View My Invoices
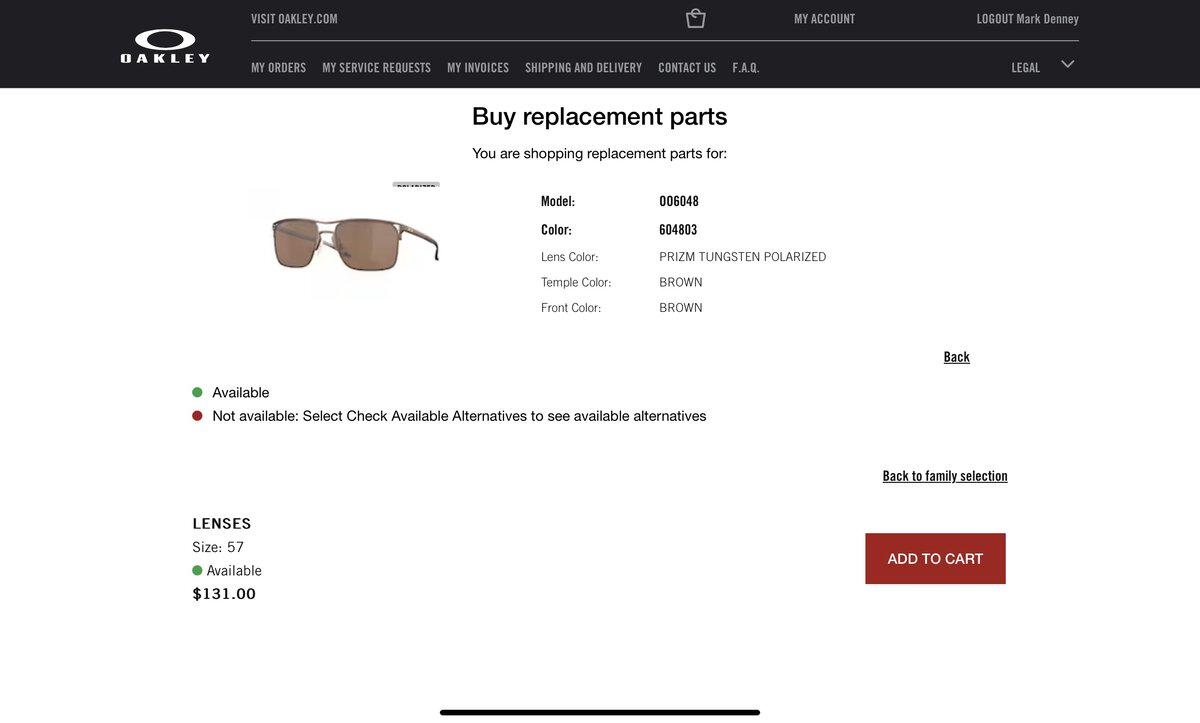 [478, 68]
